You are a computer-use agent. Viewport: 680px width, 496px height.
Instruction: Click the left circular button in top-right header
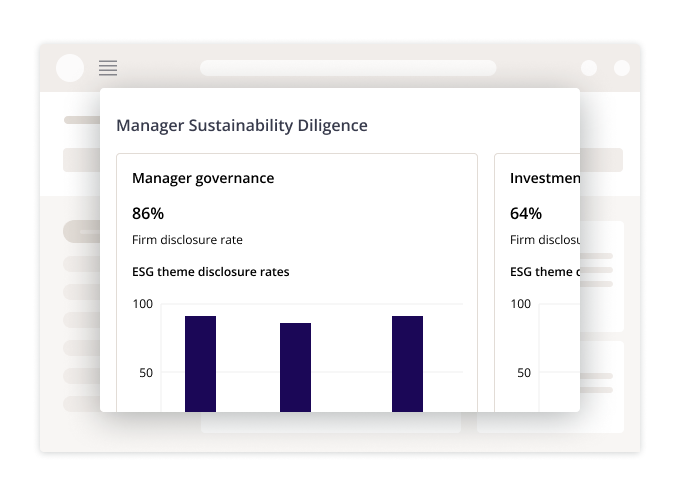[x=589, y=68]
